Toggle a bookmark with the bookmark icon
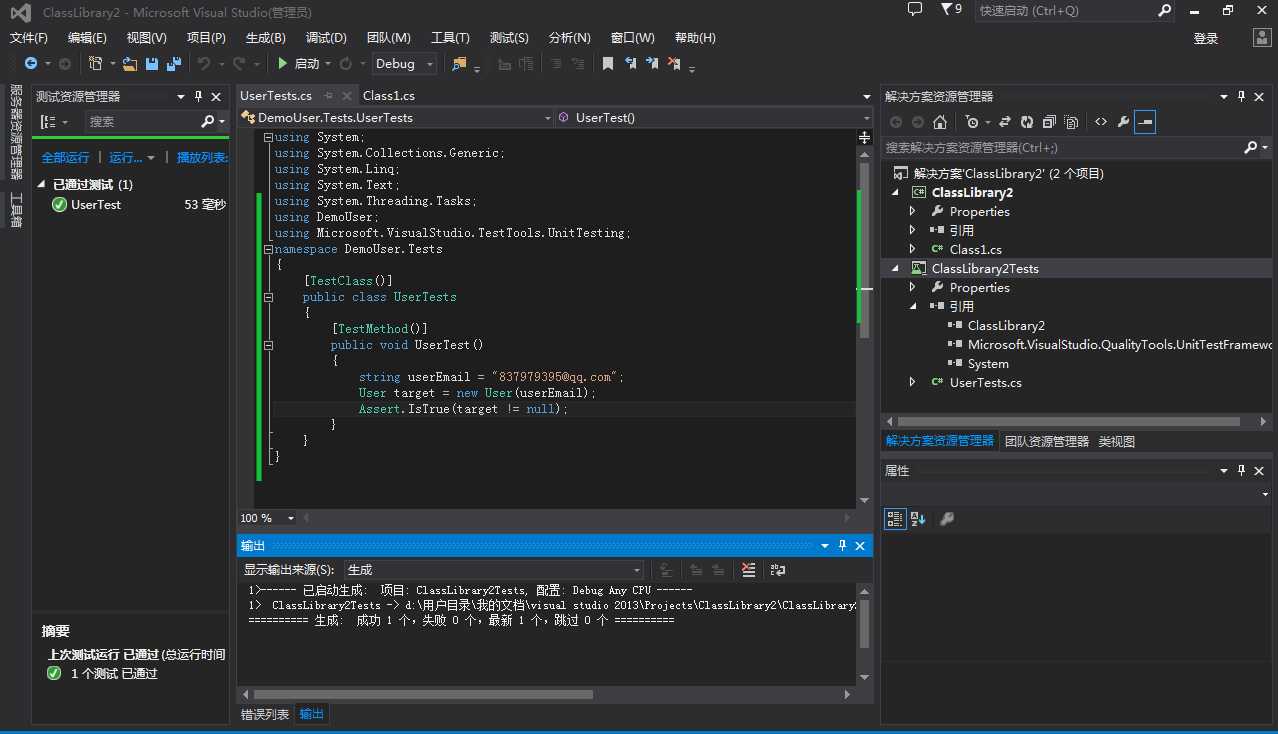Image resolution: width=1278 pixels, height=734 pixels. pyautogui.click(x=608, y=64)
